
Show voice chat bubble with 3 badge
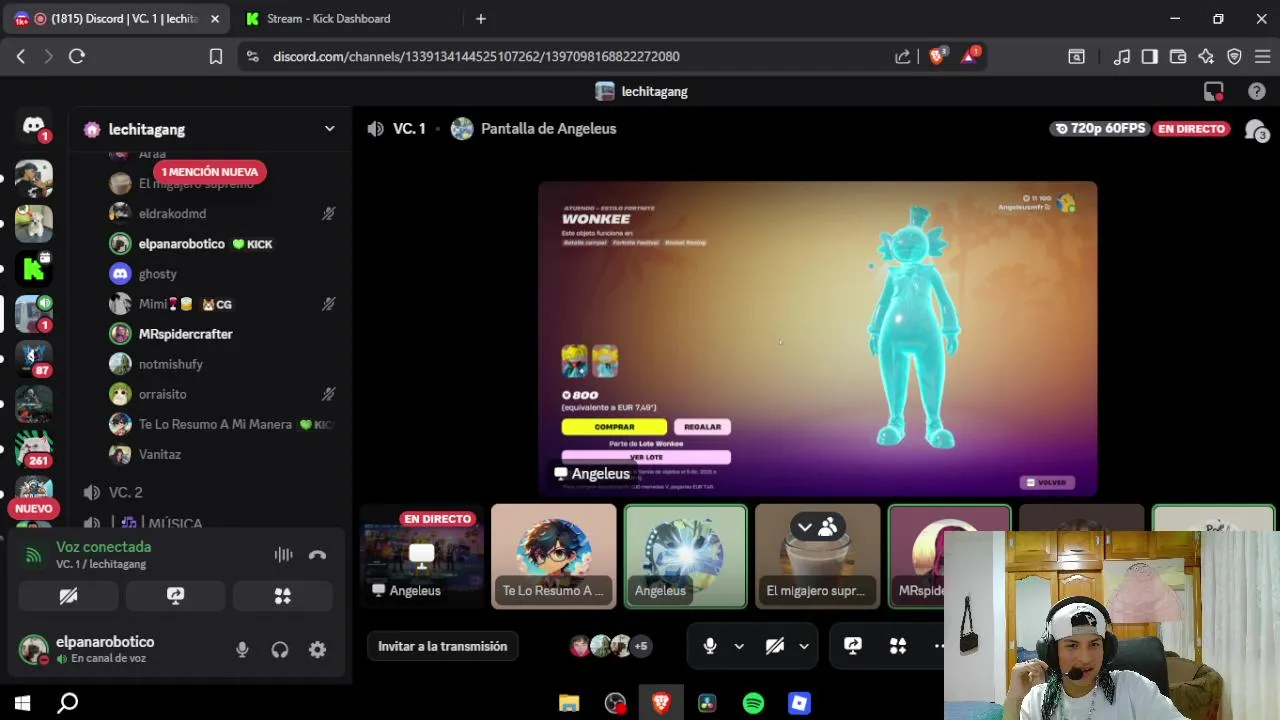[x=1255, y=130]
